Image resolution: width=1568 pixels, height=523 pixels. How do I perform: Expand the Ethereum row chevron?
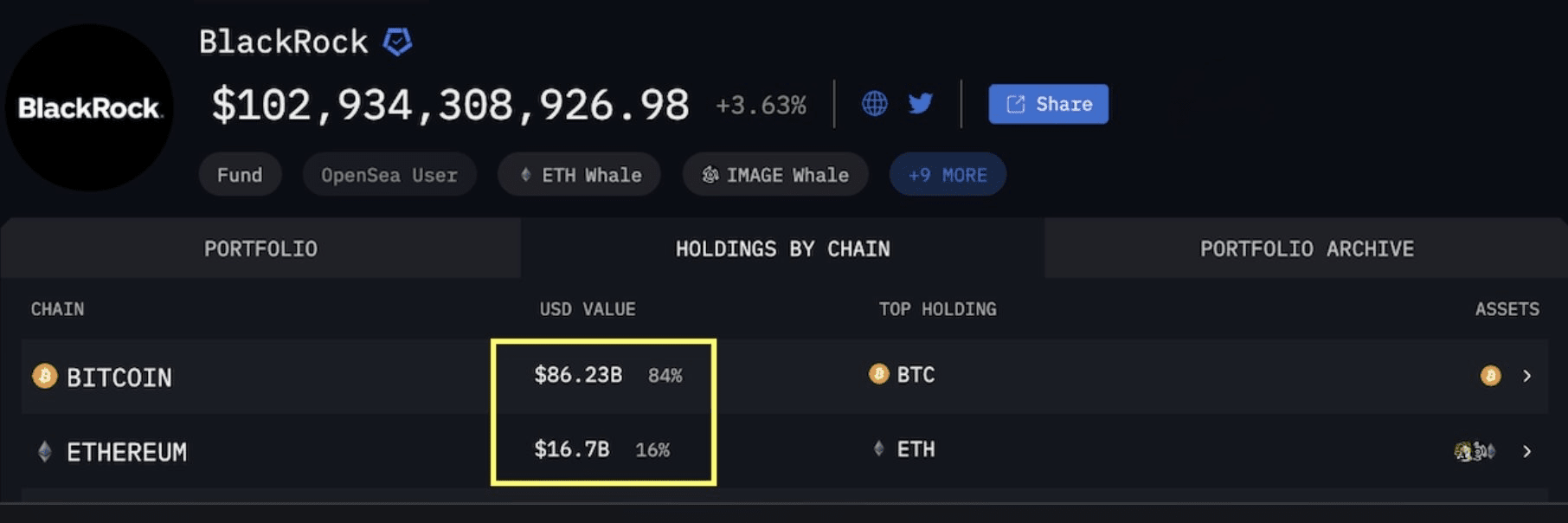tap(1527, 451)
